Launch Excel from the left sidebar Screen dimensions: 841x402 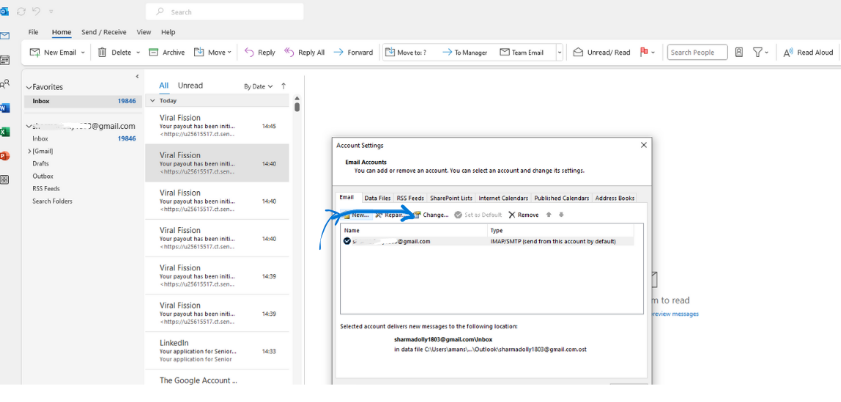[5, 132]
